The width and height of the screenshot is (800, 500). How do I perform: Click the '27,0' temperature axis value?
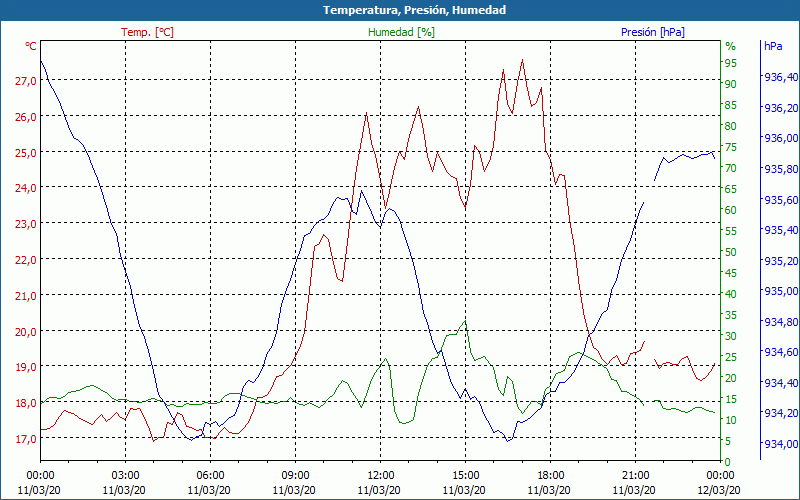click(x=27, y=81)
